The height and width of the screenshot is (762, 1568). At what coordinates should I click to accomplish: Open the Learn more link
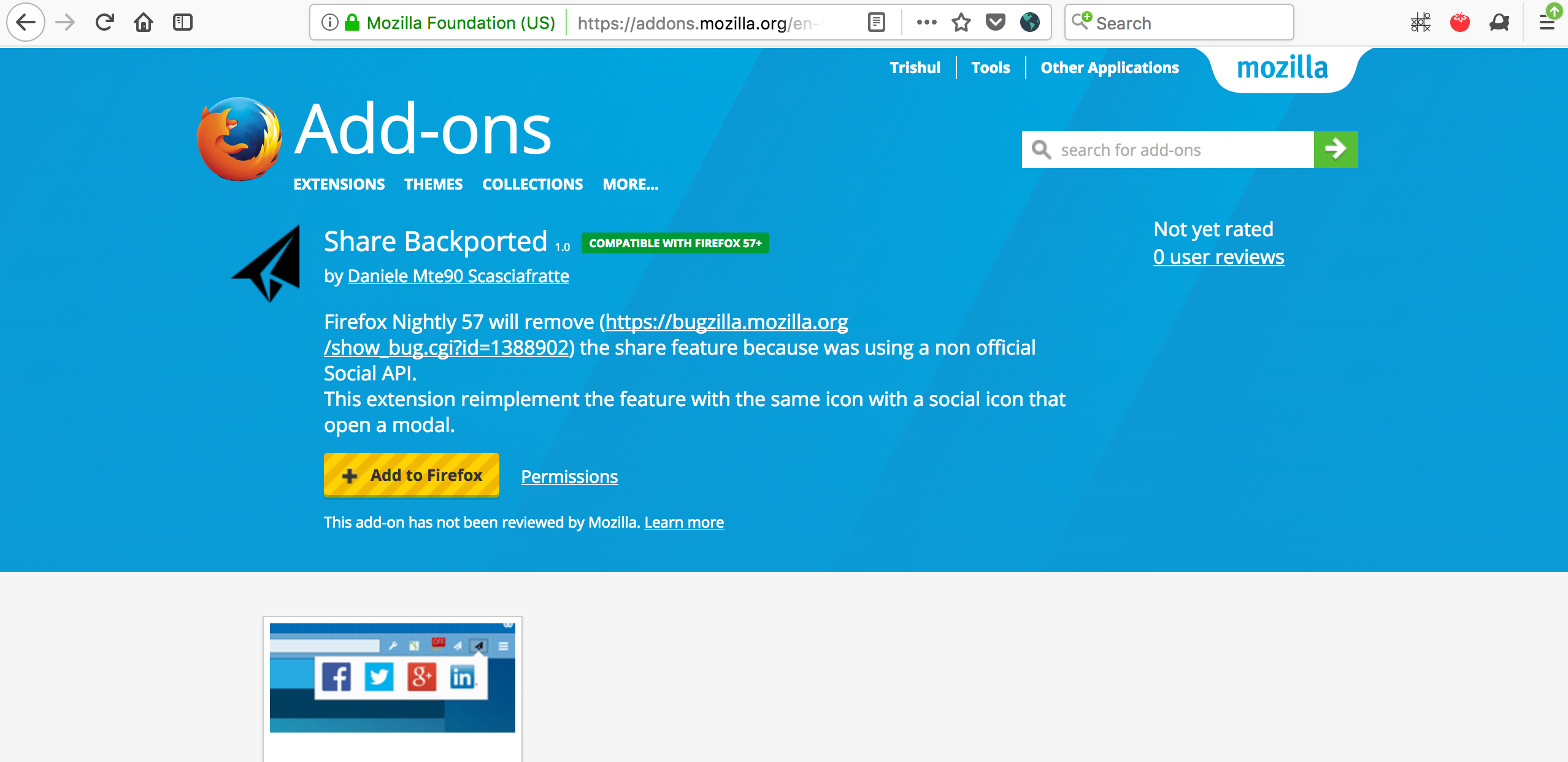(684, 522)
